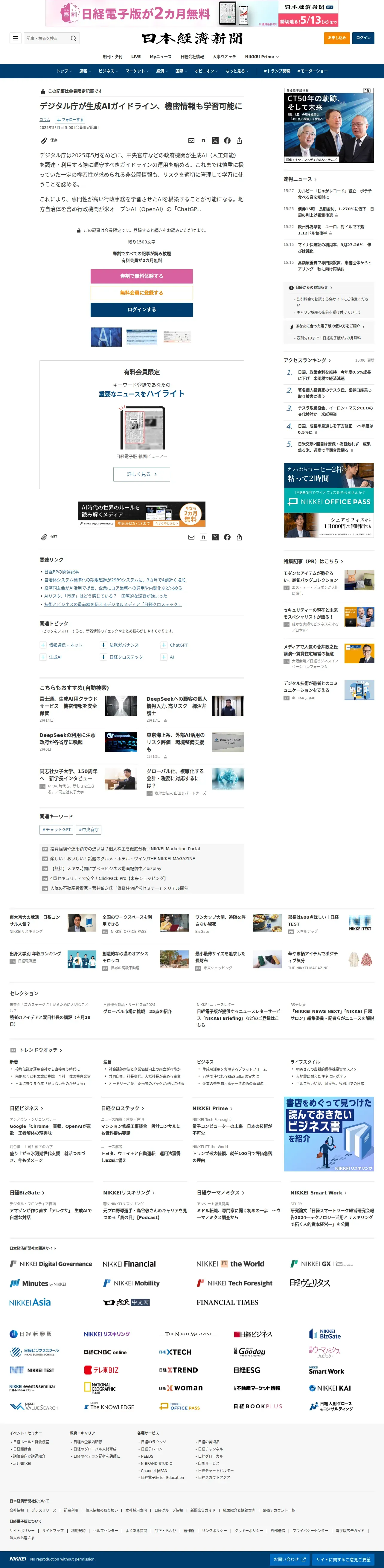Screen dimensions: 384x1568
Task: Open the NIKKEI KAI logo
Action: point(330,1389)
